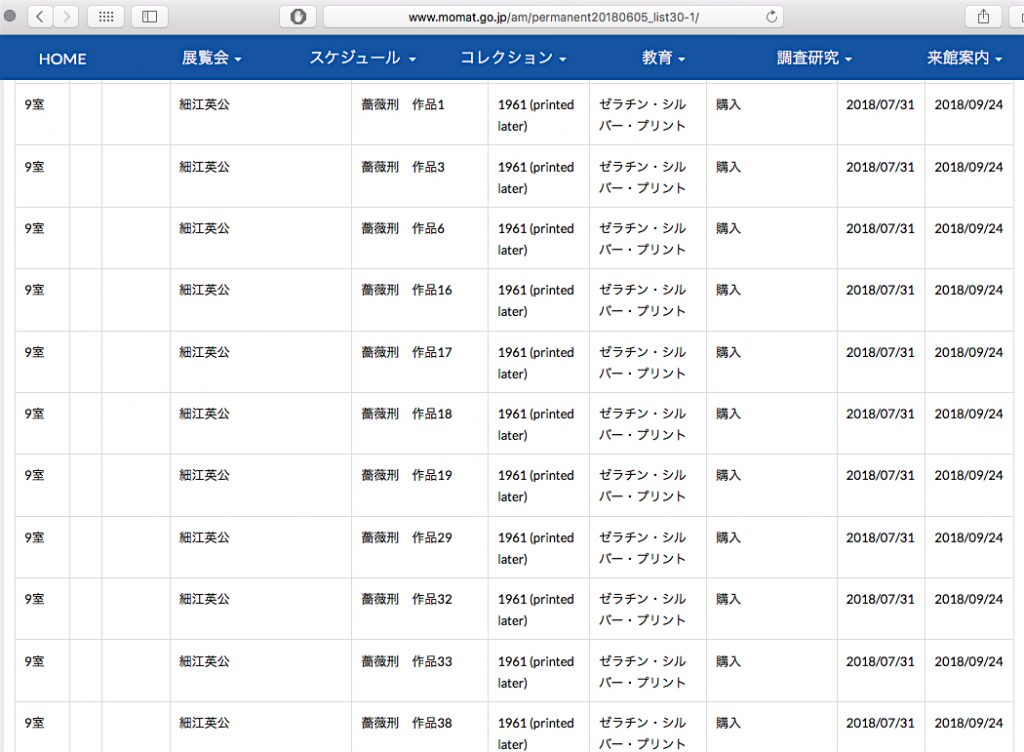Go back using the browser back arrow
1024x752 pixels.
click(40, 16)
